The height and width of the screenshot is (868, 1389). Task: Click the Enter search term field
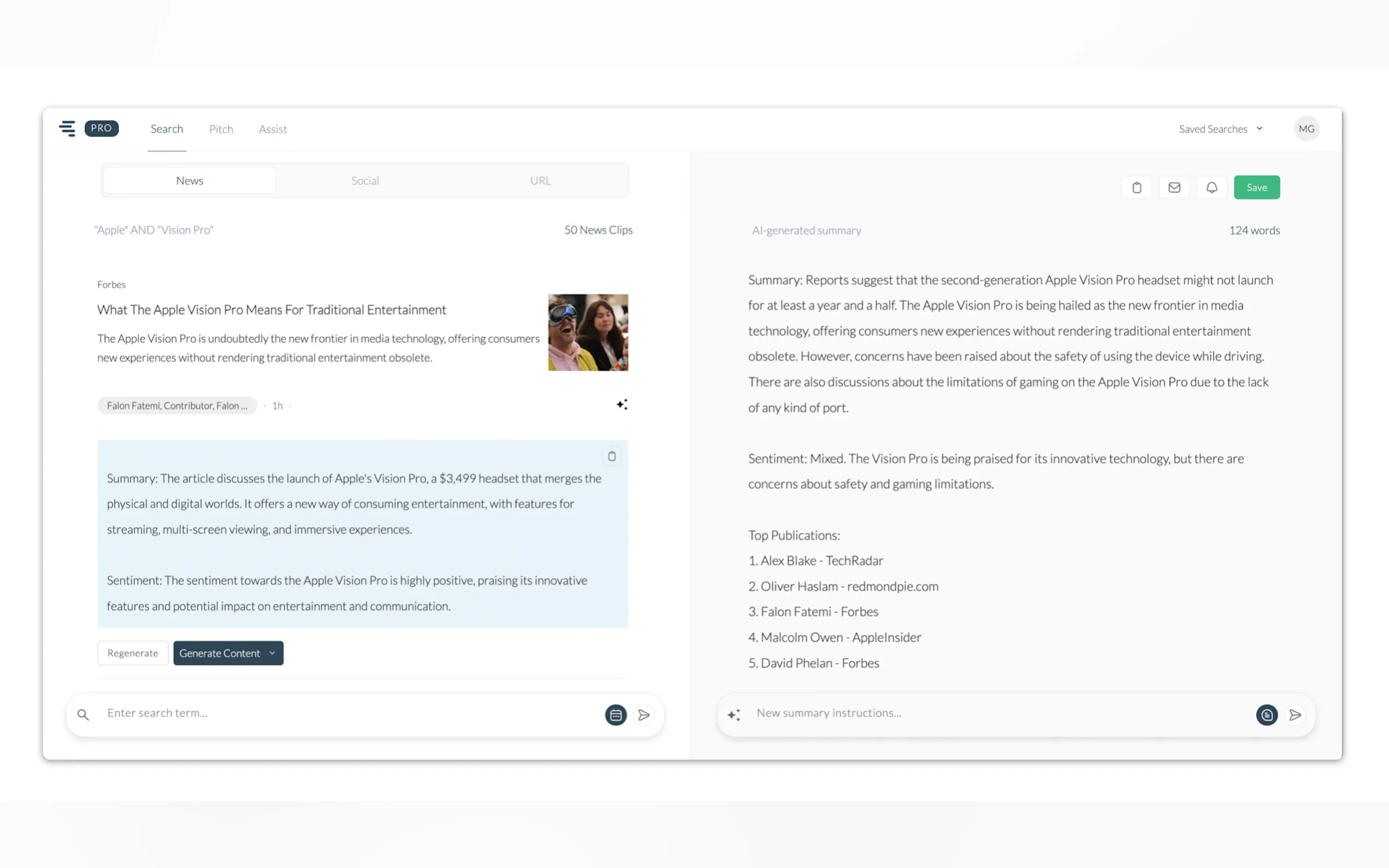[x=345, y=713]
